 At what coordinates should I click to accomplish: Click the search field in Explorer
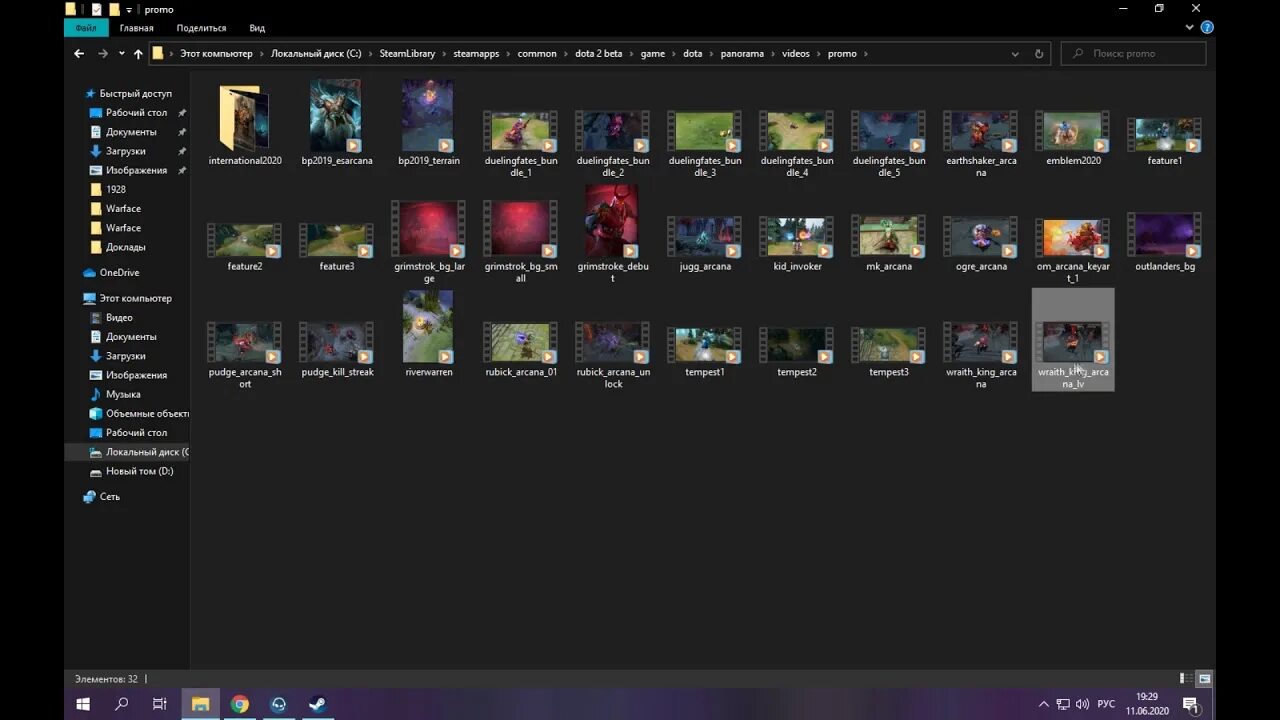(x=1133, y=54)
